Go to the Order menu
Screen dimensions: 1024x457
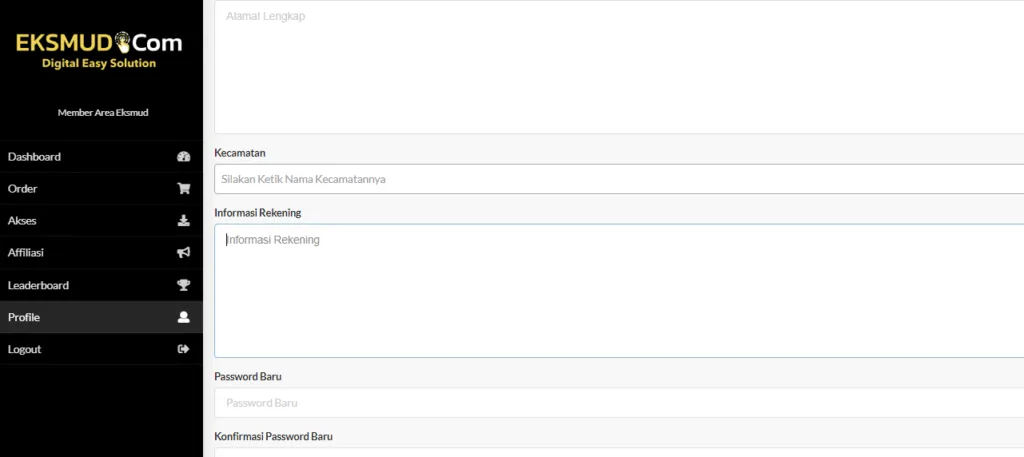click(23, 189)
